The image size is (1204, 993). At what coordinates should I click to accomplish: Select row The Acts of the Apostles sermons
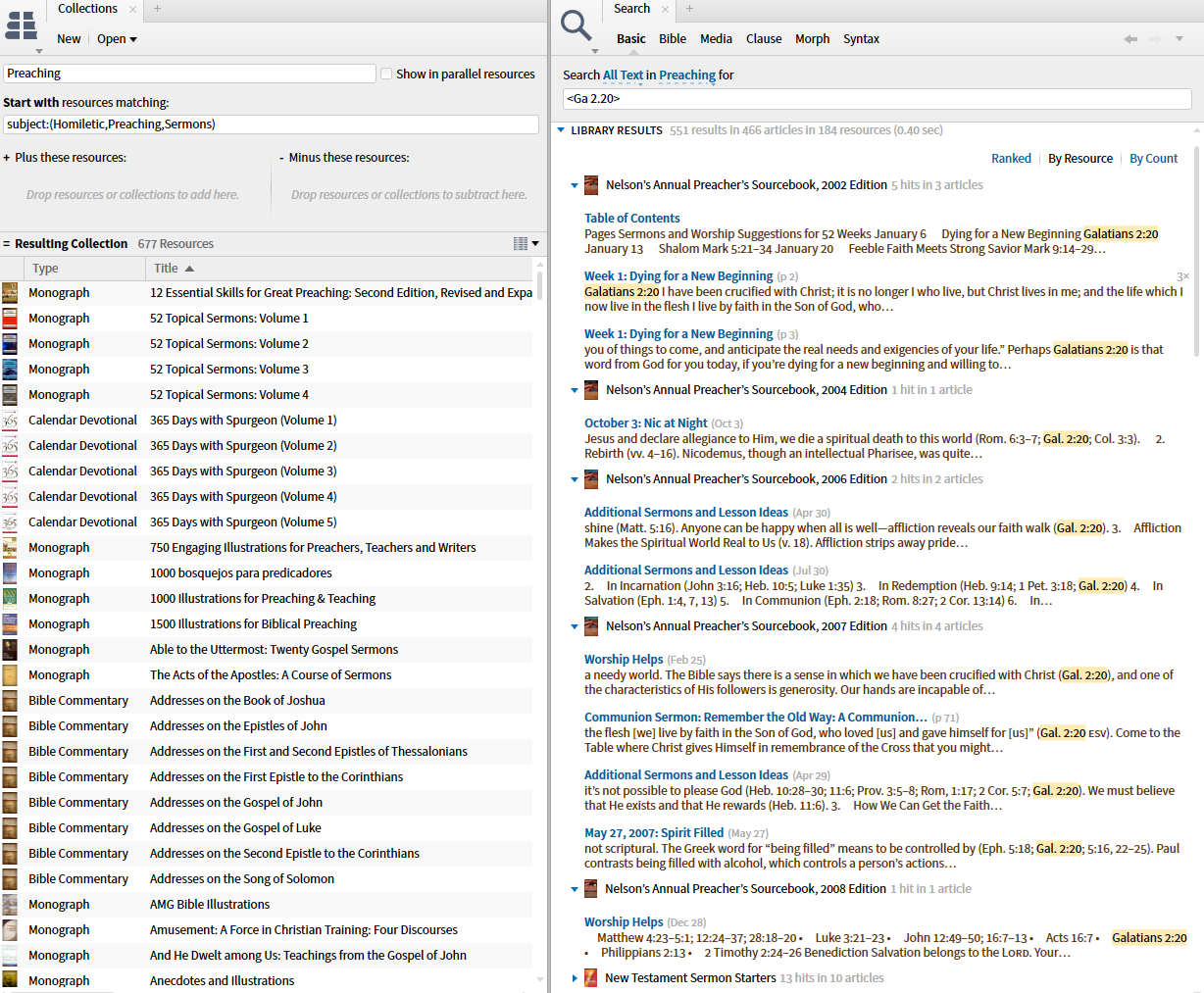[267, 674]
